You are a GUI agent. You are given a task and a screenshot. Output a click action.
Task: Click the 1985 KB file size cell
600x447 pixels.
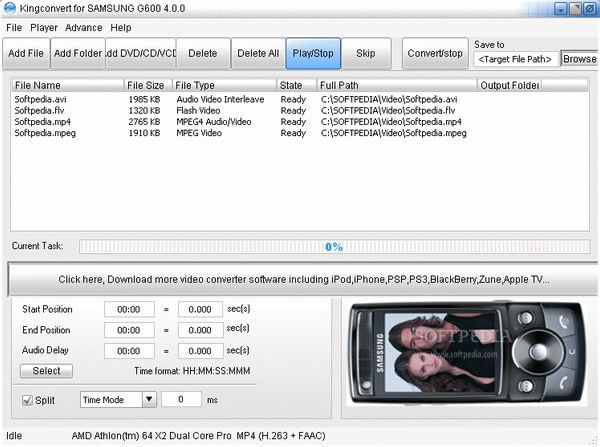pyautogui.click(x=144, y=100)
